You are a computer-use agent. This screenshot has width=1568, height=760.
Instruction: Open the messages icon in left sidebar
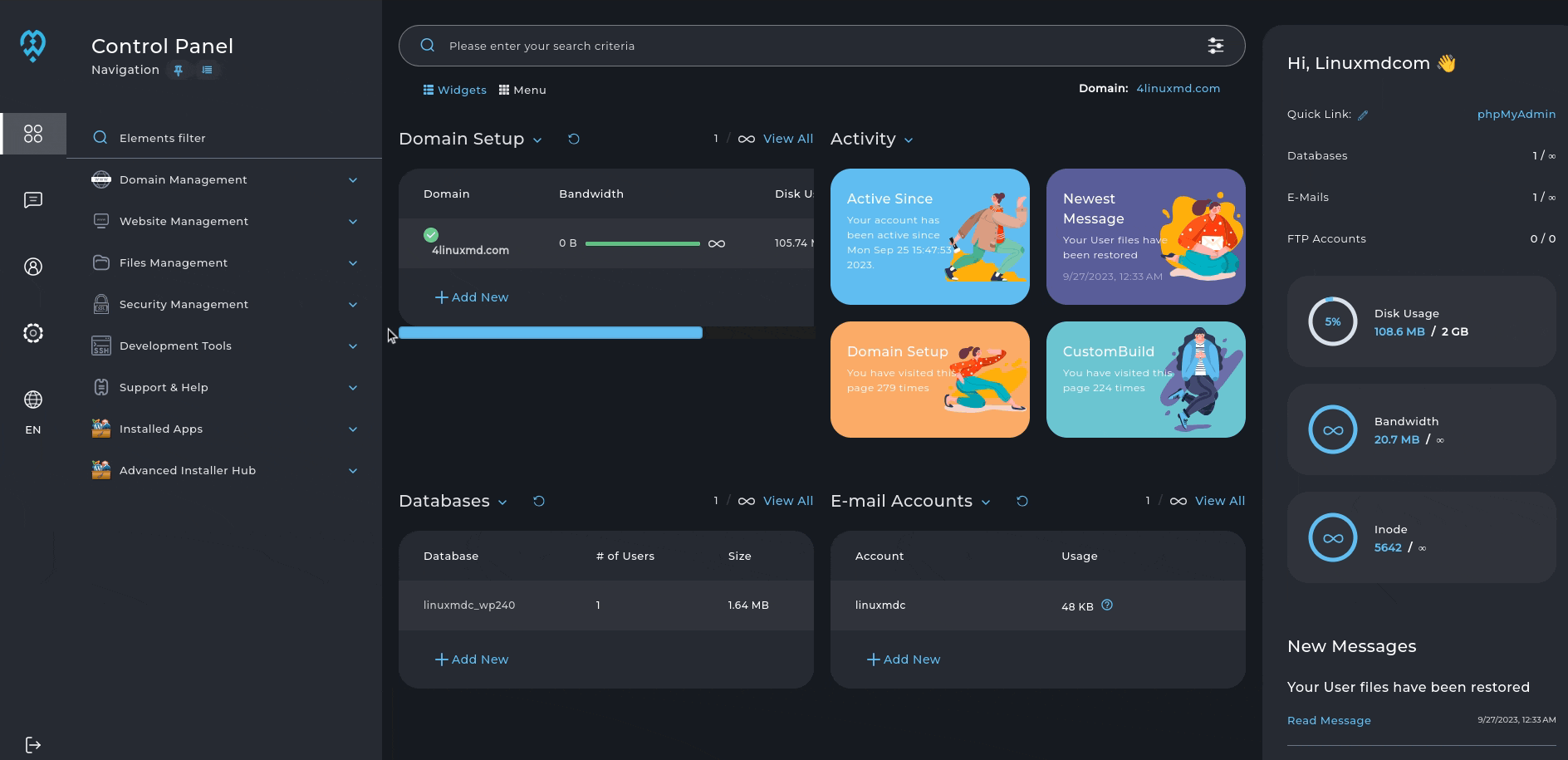coord(33,200)
